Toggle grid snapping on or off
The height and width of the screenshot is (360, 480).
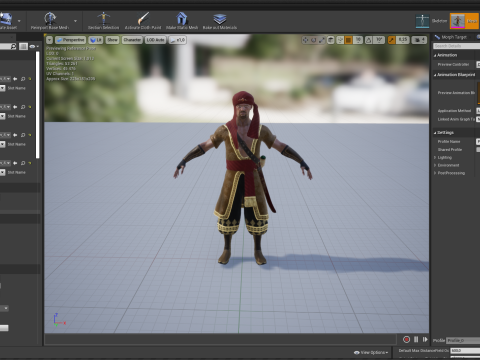(x=348, y=40)
